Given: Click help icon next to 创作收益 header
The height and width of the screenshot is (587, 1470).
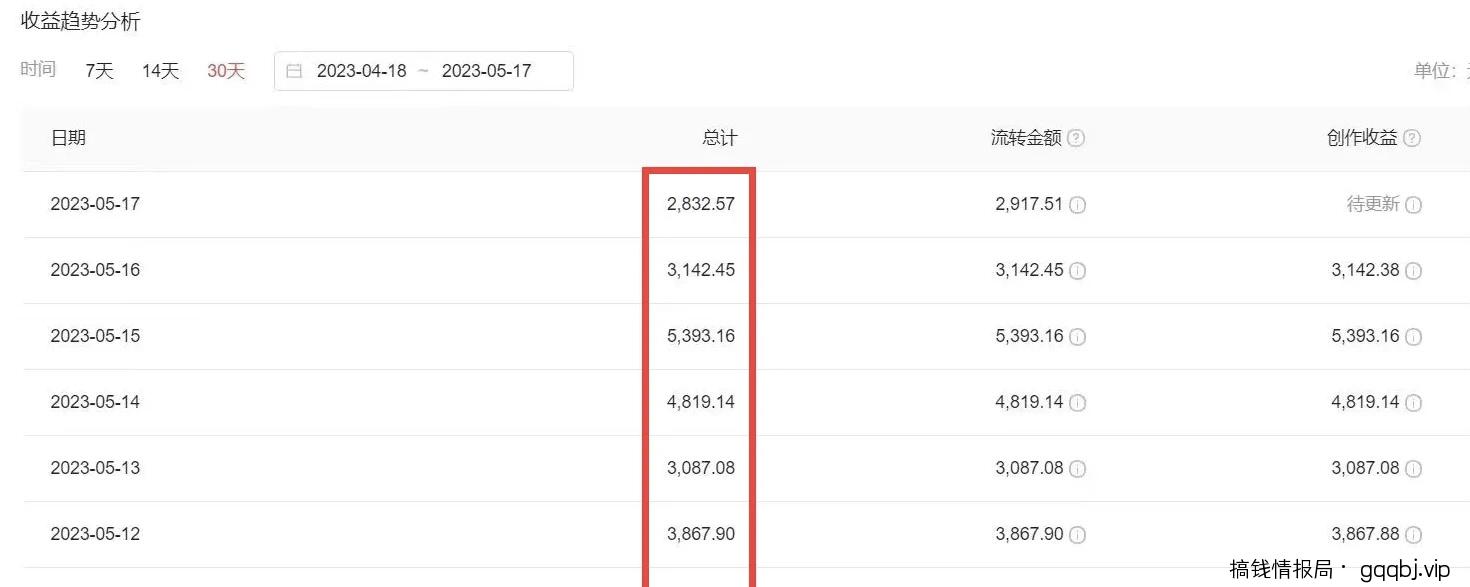Looking at the screenshot, I should 1412,139.
